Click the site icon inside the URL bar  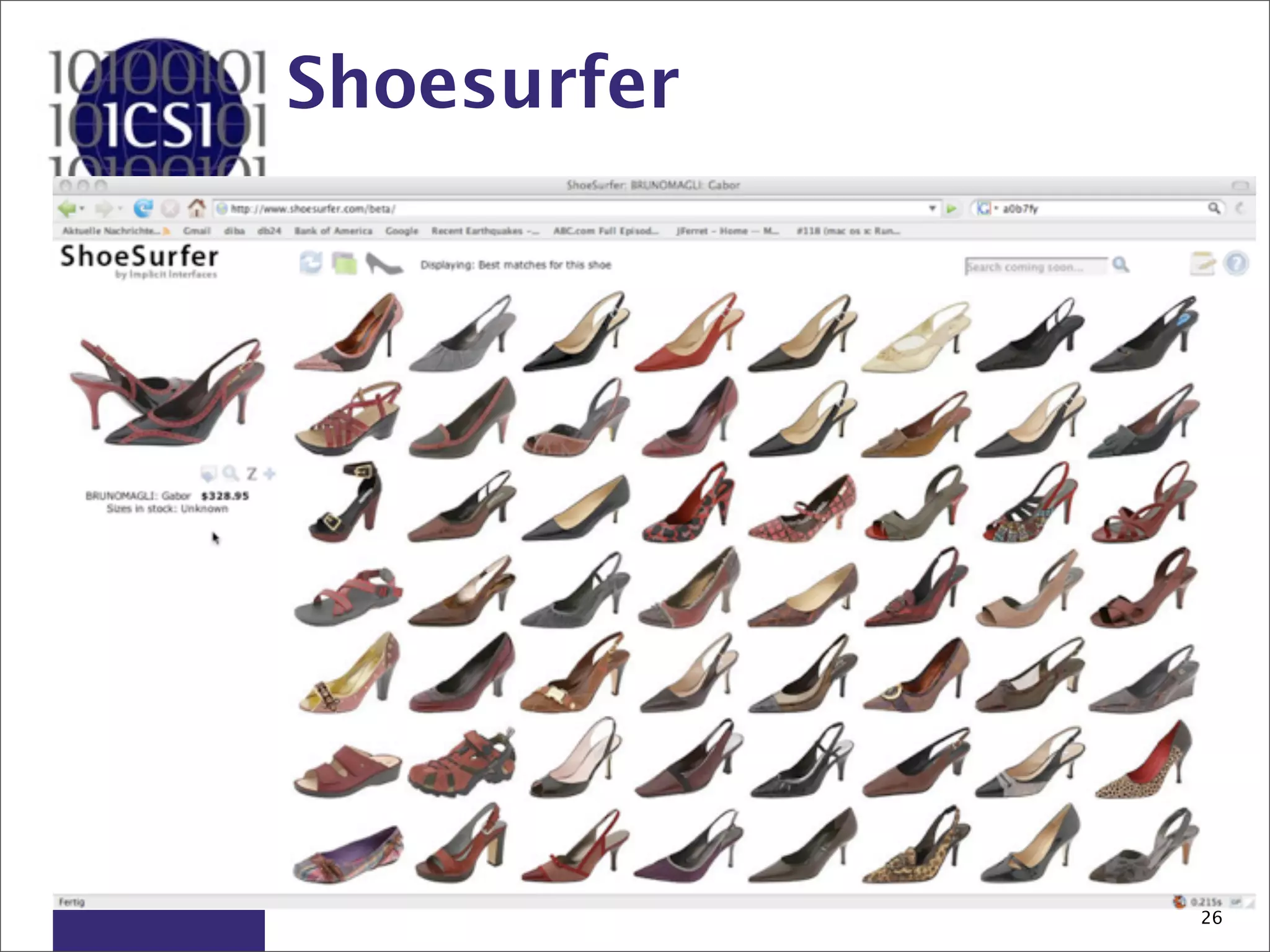tap(222, 209)
